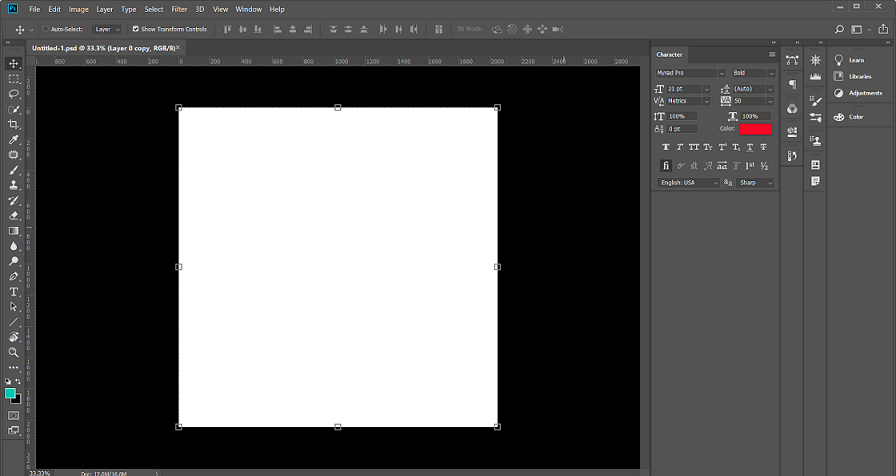Viewport: 896px width, 476px height.
Task: Open the Sharp anti-aliasing dropdown
Action: [755, 183]
